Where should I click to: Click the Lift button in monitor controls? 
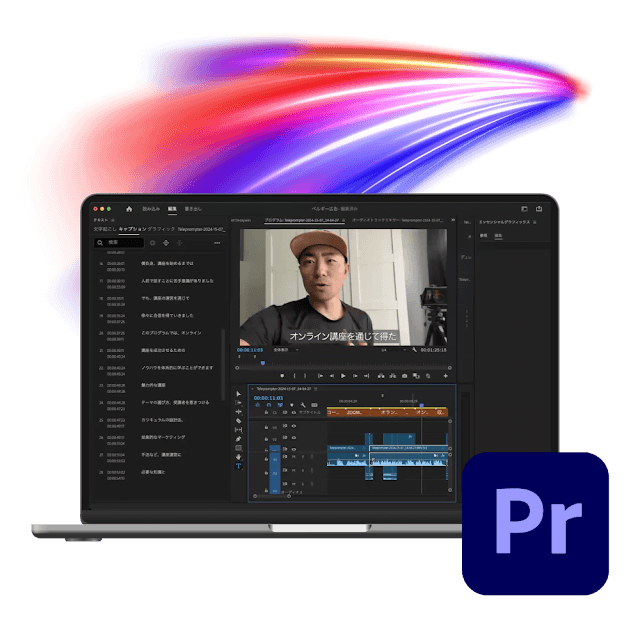[x=381, y=376]
